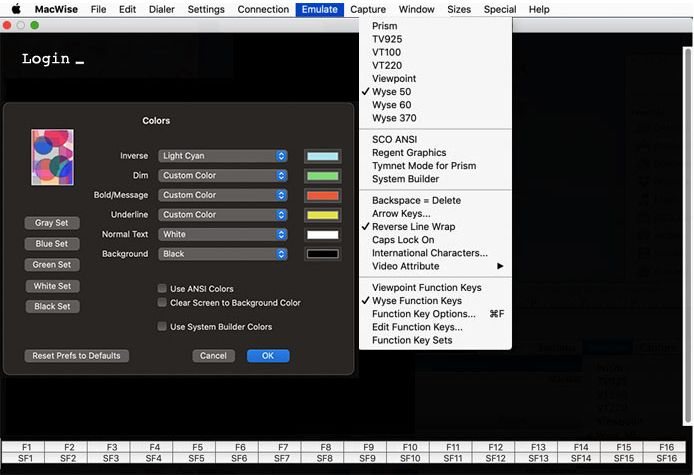
Task: Open Function Key Options...
Action: [x=436, y=314]
